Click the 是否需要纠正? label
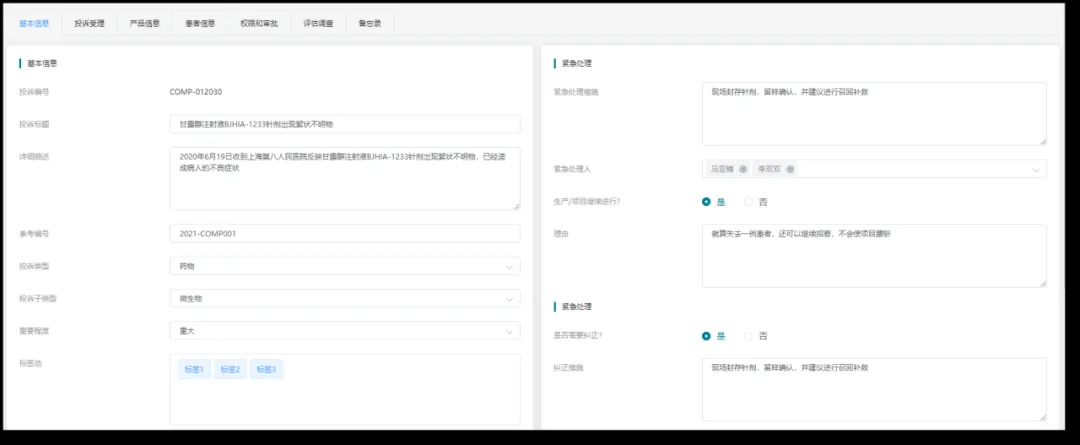Viewport: 1080px width, 445px height. pyautogui.click(x=578, y=336)
